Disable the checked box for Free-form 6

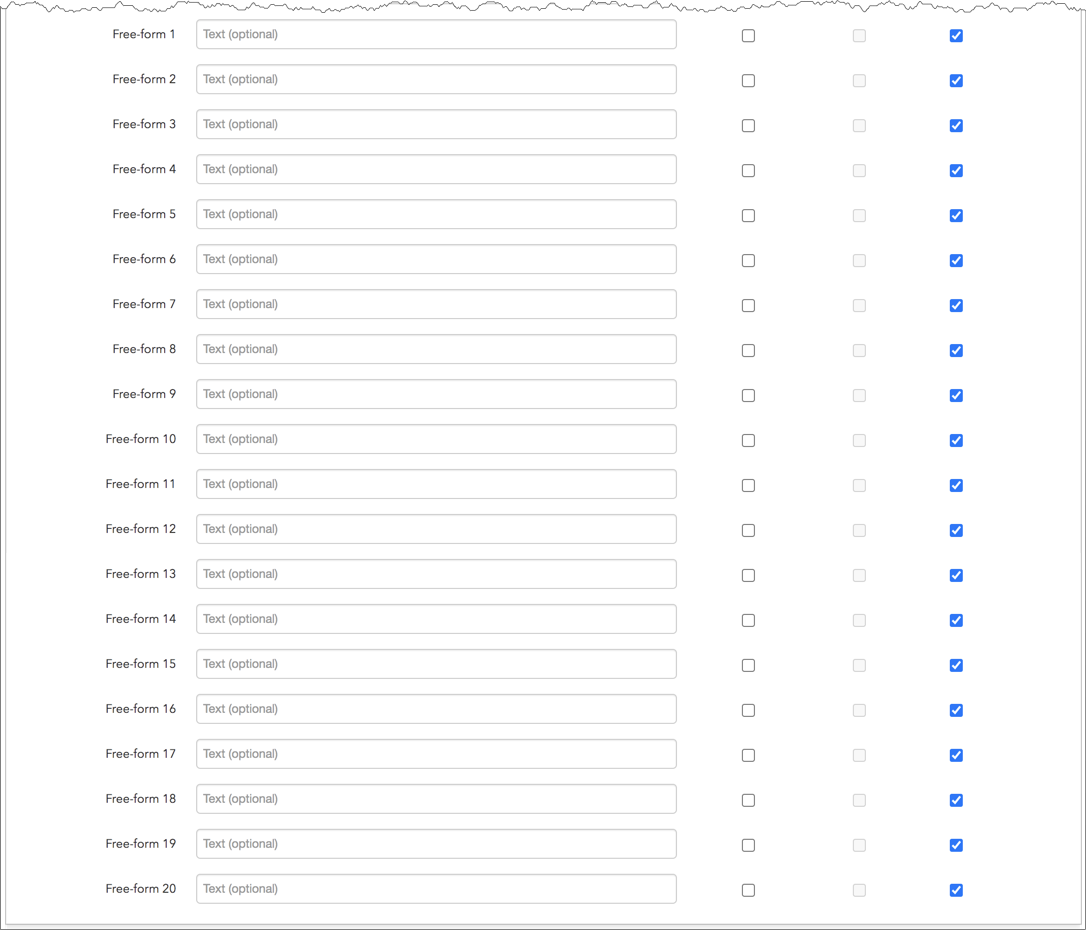point(956,261)
